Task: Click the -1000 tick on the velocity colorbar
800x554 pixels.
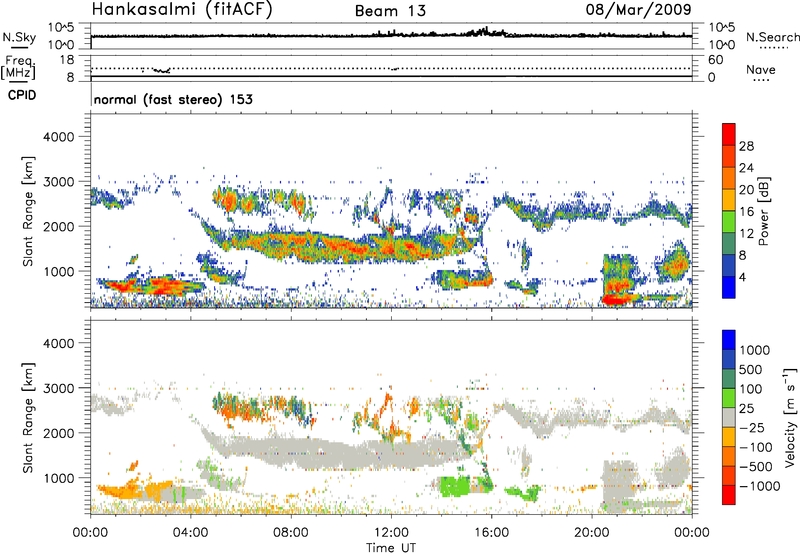Action: 759,486
